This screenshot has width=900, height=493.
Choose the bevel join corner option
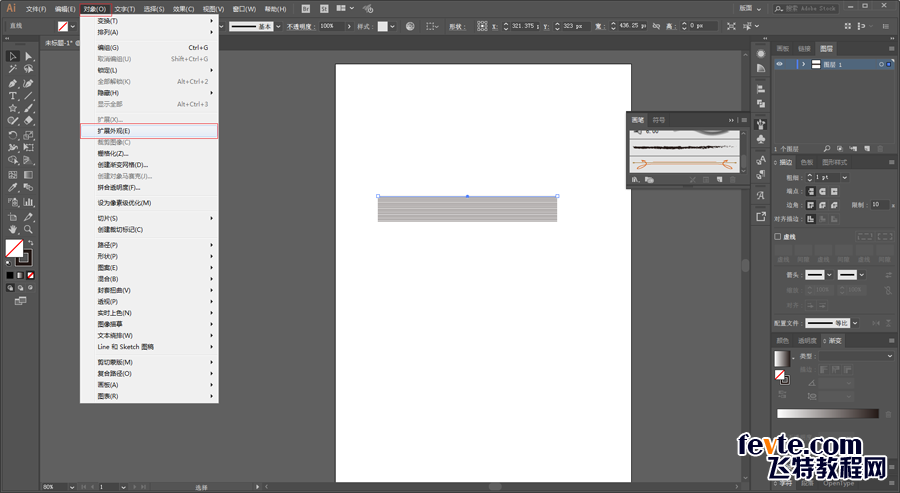834,205
